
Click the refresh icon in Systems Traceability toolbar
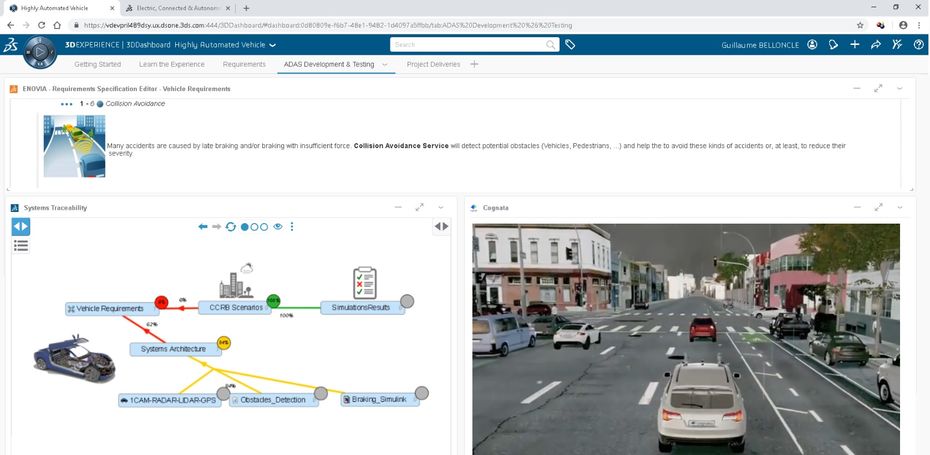tap(231, 227)
